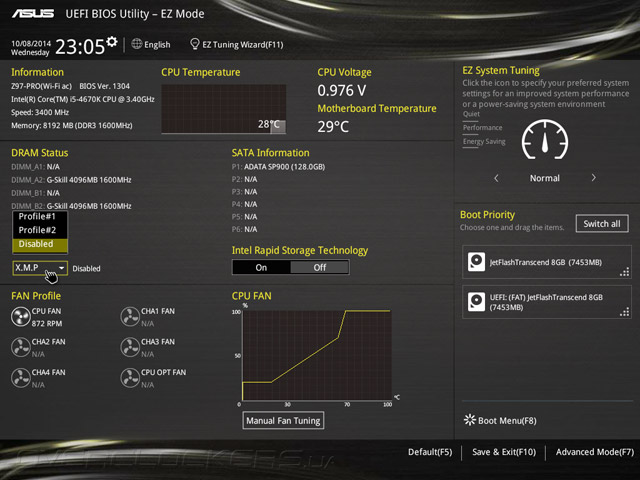The width and height of the screenshot is (640, 480).
Task: Load Default(F5) settings
Action: [x=430, y=452]
